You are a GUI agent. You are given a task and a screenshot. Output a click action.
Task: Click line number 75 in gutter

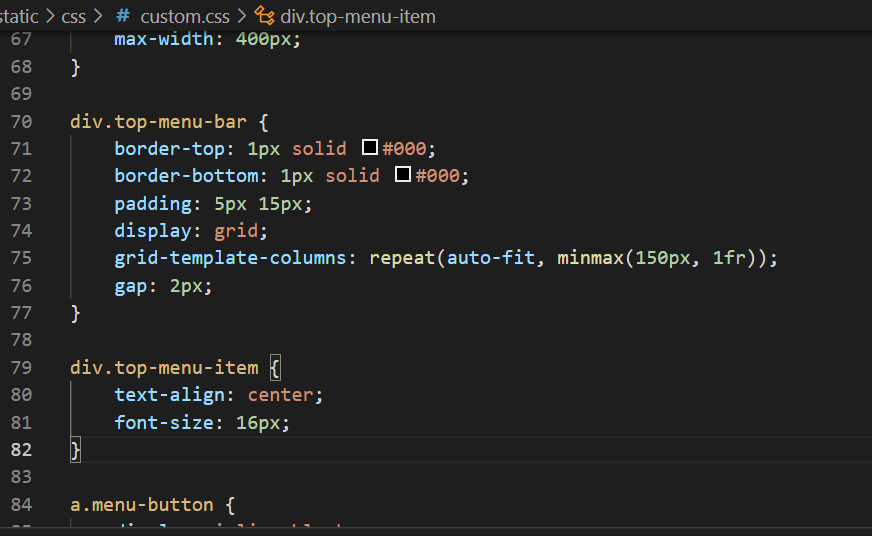point(21,258)
